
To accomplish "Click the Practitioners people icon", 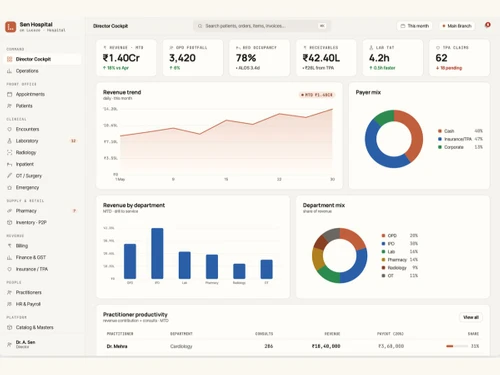I will [x=10, y=293].
